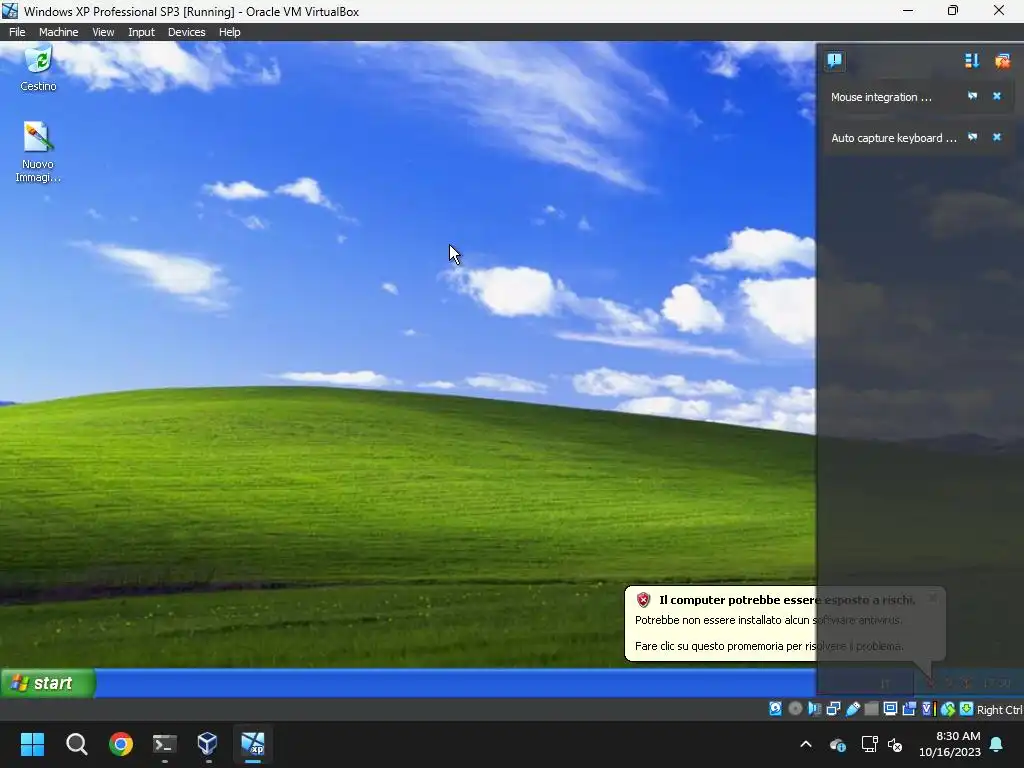Open the Devices menu

(186, 32)
